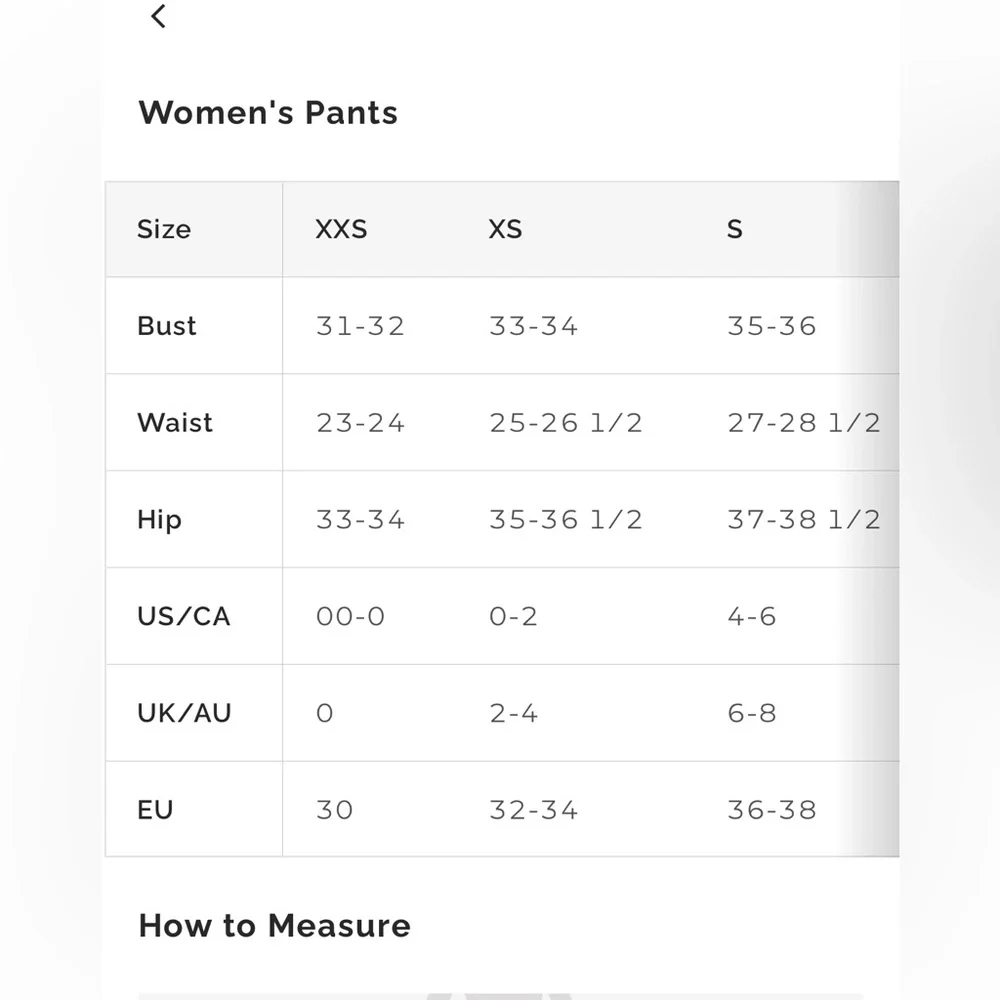The width and height of the screenshot is (1000, 1000).
Task: Click the faded right edge of size table
Action: tap(871, 519)
